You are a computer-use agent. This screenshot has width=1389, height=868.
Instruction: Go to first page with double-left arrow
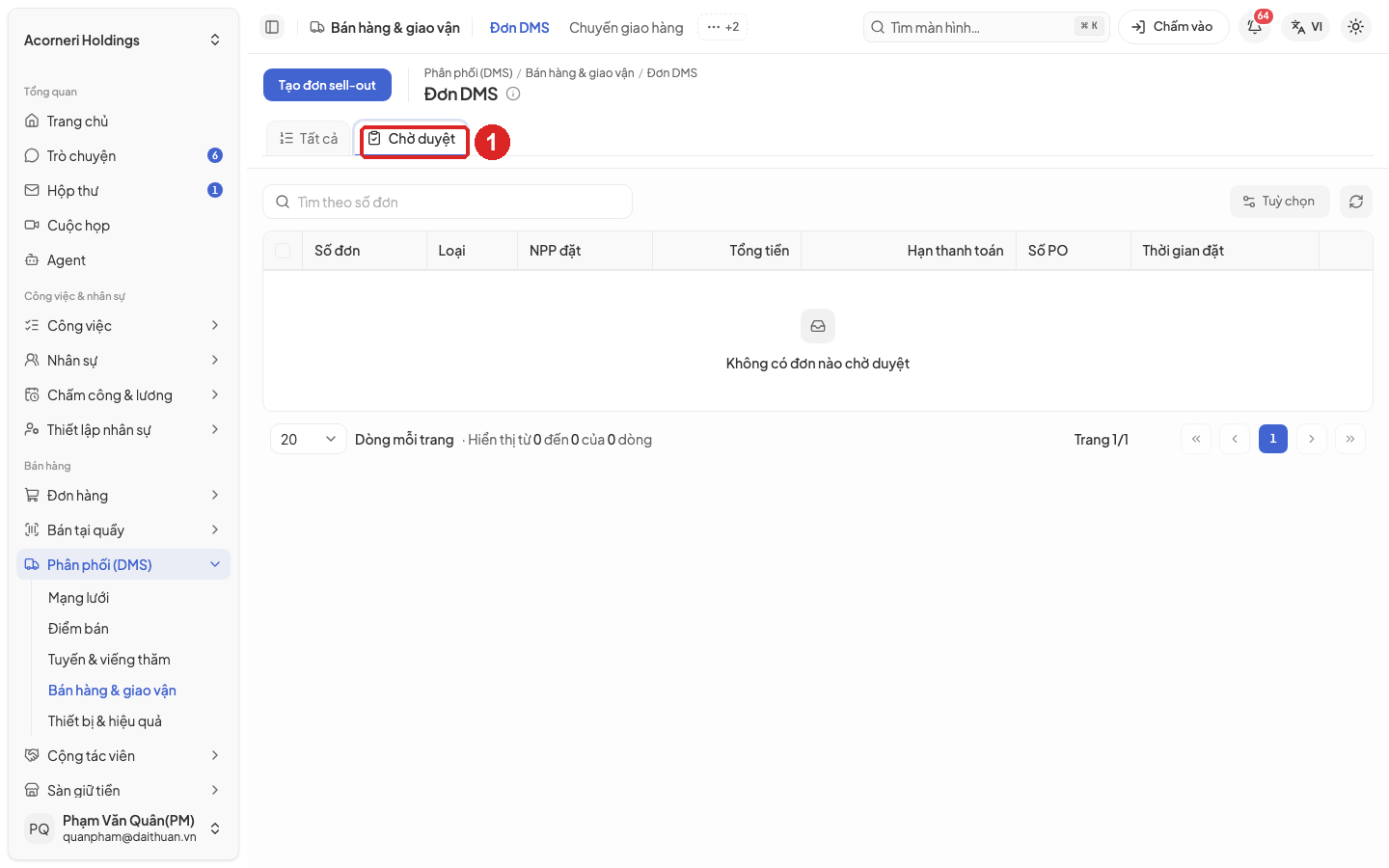1195,439
